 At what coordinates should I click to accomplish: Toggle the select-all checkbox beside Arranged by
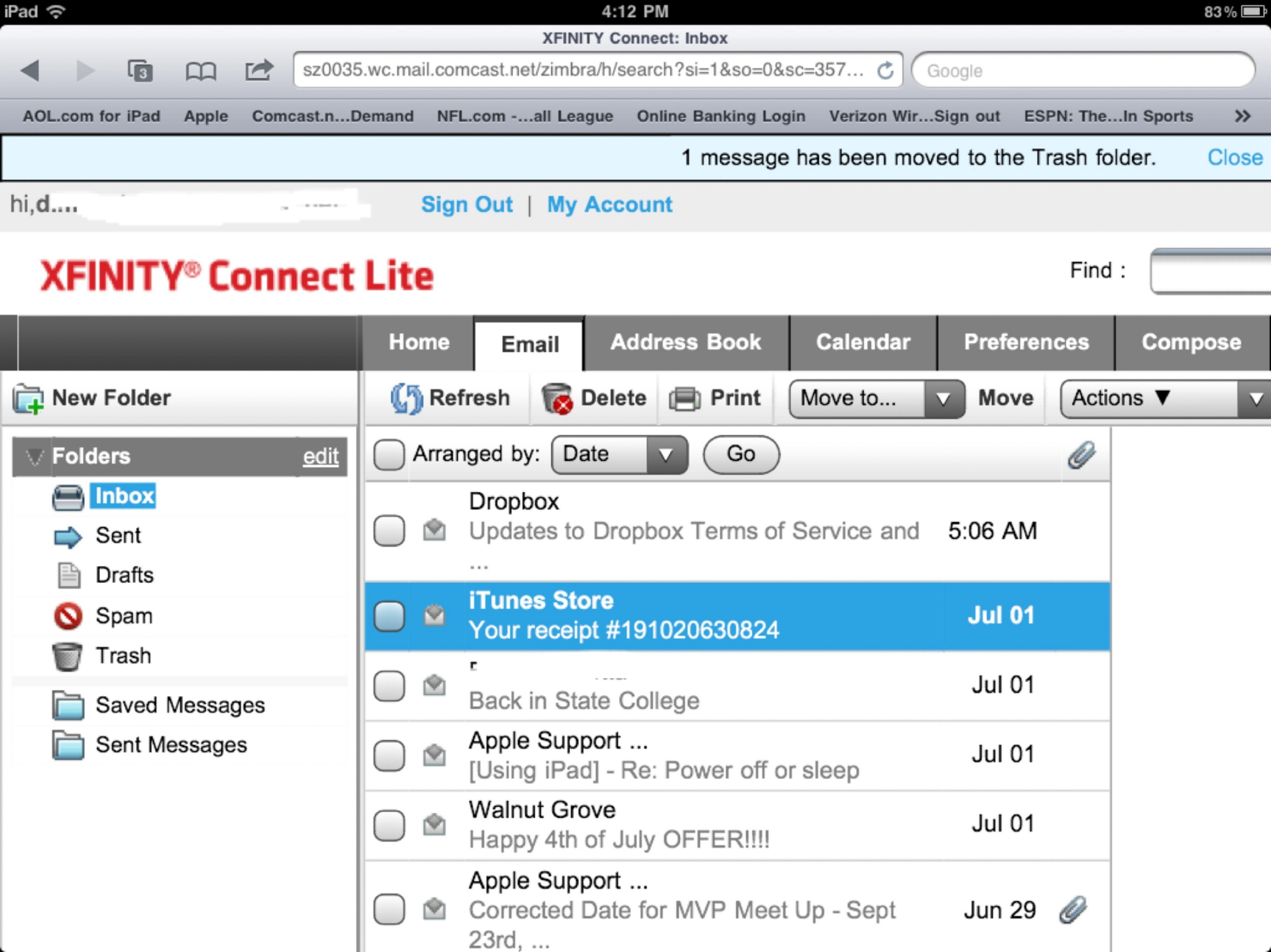[x=389, y=454]
